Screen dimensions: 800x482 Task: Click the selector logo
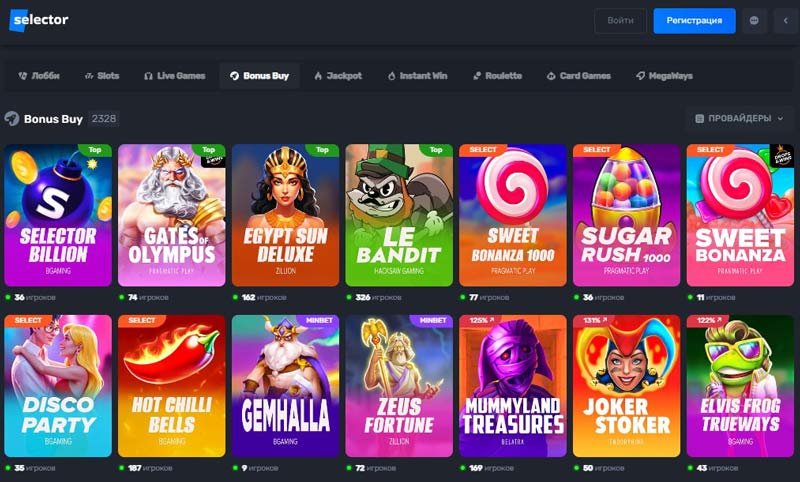point(39,20)
